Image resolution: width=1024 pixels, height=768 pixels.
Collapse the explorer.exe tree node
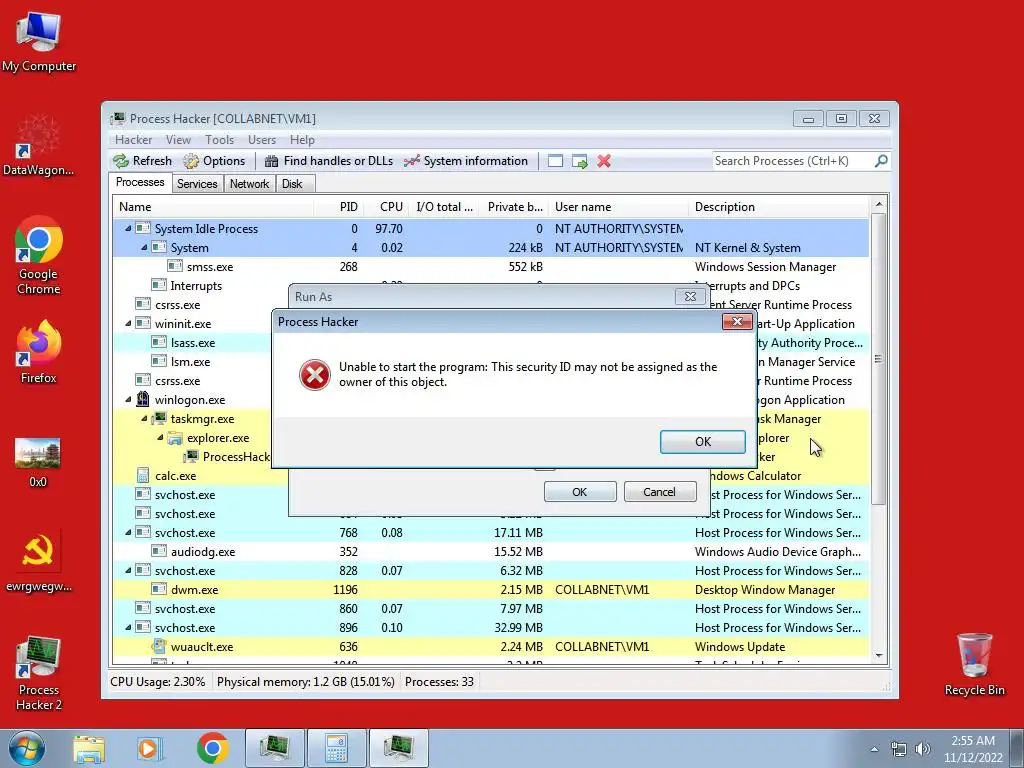coord(160,437)
